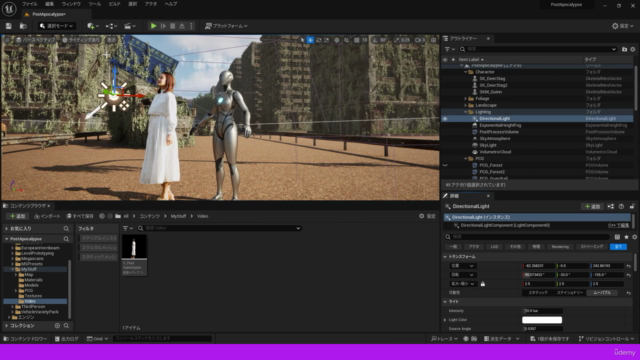Viewport: 640px width, 360px height.
Task: Select VolumetricCloud in the Outliner
Action: coord(495,152)
